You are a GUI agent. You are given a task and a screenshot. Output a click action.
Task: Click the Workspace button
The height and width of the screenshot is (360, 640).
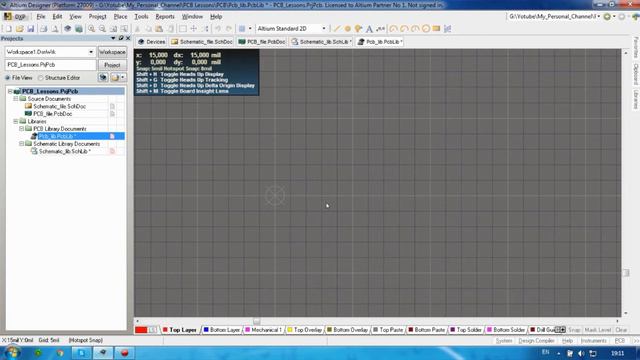pos(112,52)
